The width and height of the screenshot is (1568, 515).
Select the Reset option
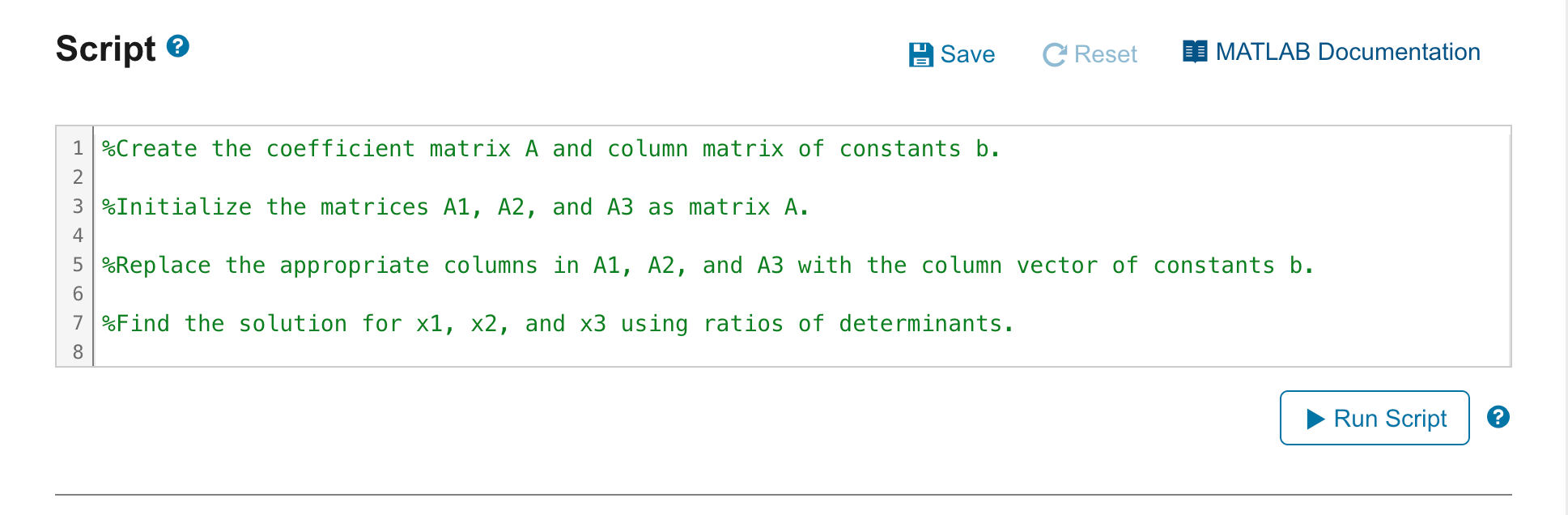pos(1090,53)
